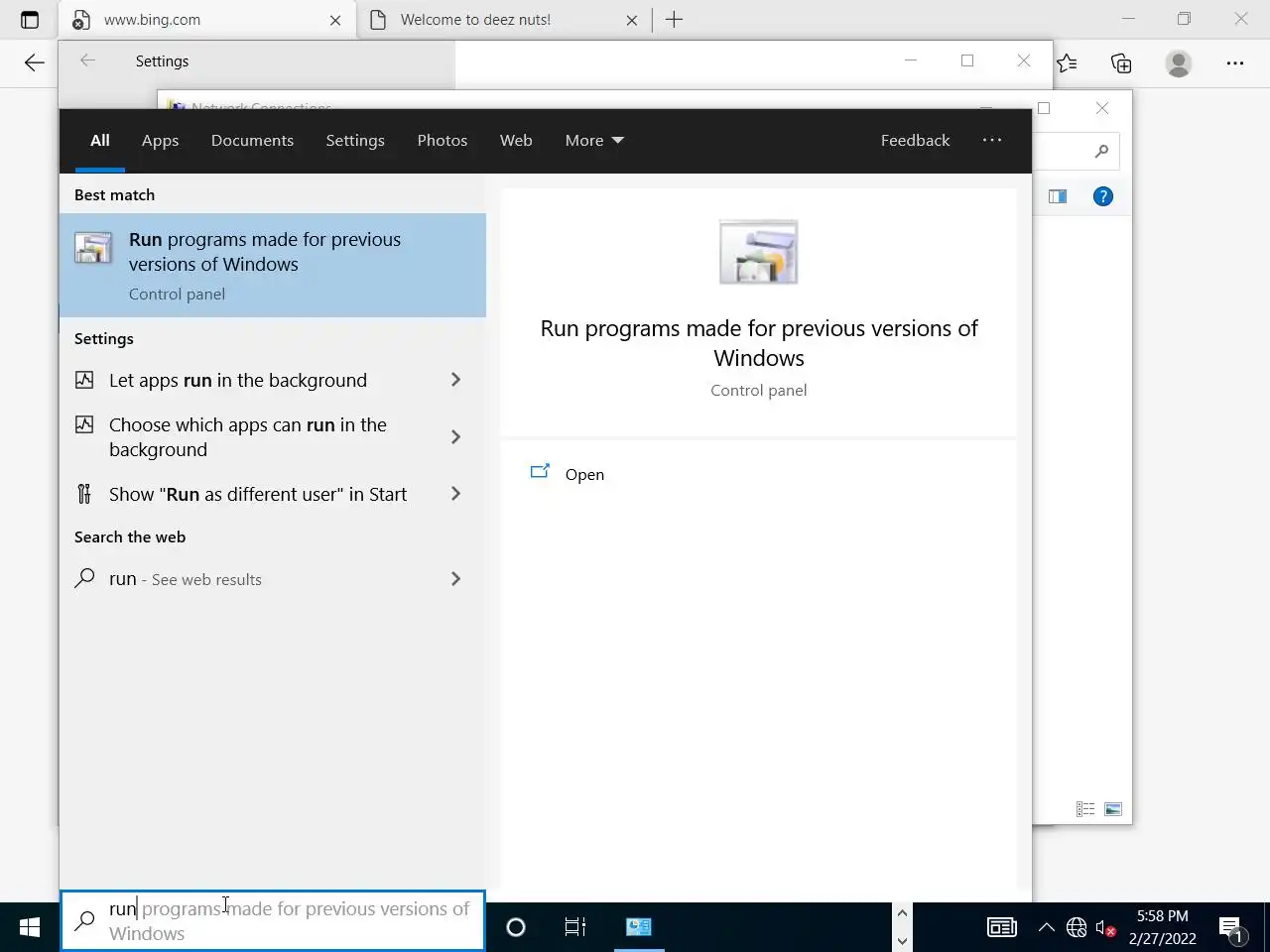Click the Edge browser back arrow
The image size is (1270, 952).
34,63
